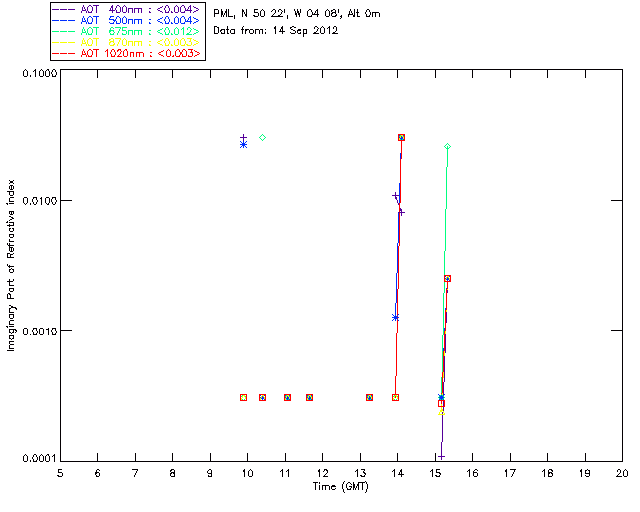Click the purple plus marker just above 0.0100 near time 14
The width and height of the screenshot is (640, 512).
tap(395, 196)
